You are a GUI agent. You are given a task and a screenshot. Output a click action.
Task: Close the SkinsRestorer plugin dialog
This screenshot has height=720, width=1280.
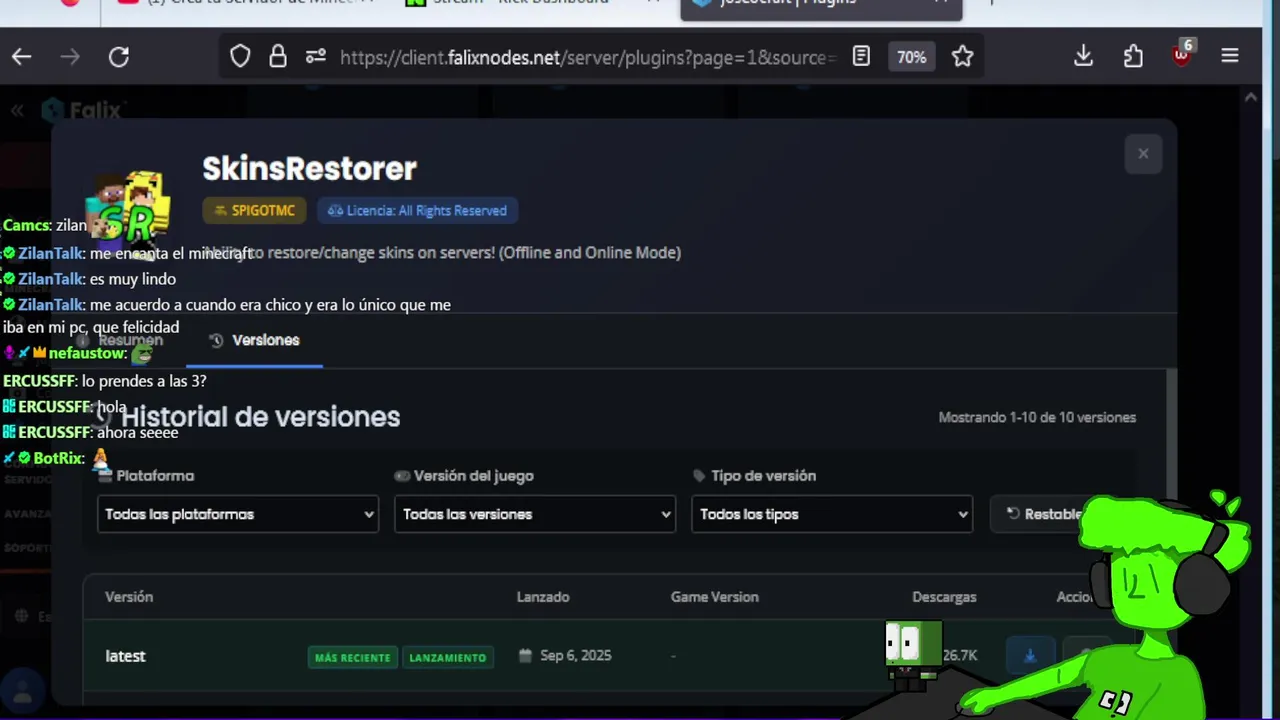click(1143, 154)
